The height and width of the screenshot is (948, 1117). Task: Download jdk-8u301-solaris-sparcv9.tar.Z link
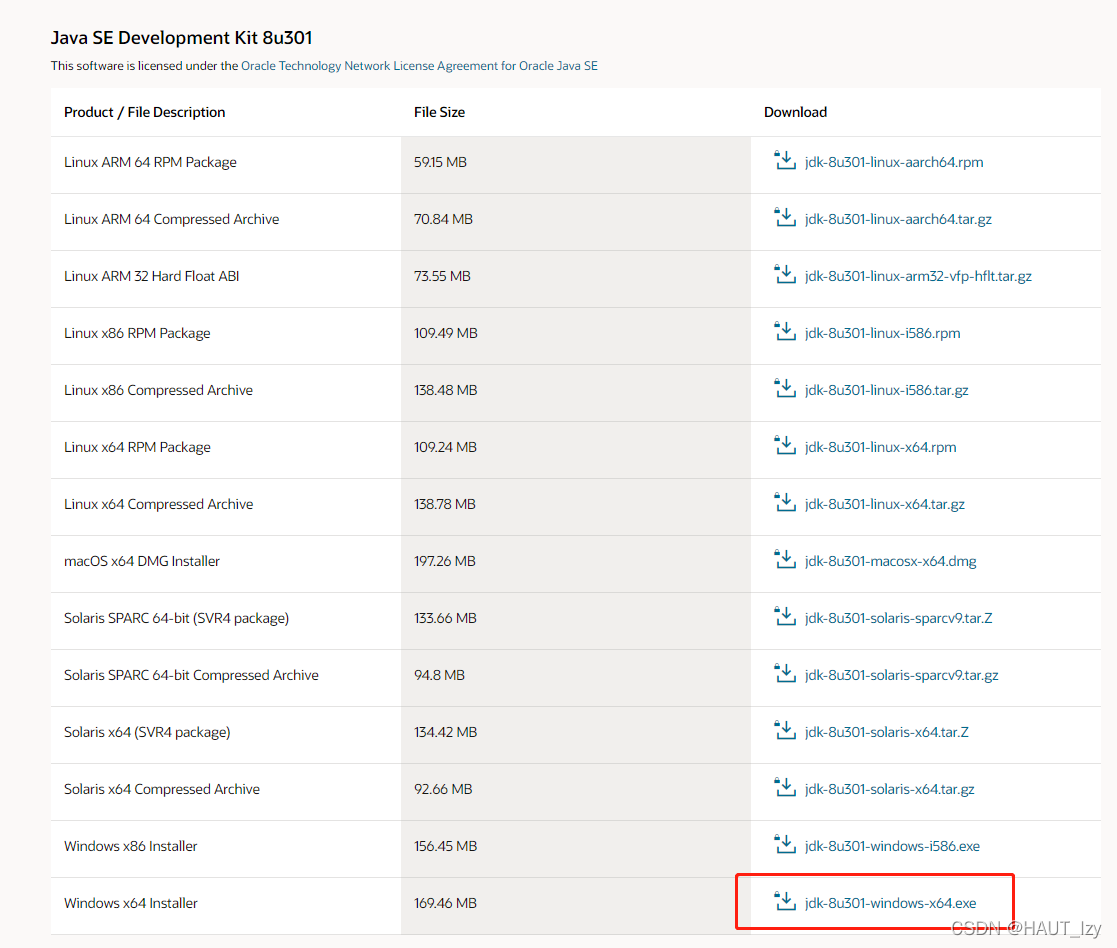tap(899, 618)
